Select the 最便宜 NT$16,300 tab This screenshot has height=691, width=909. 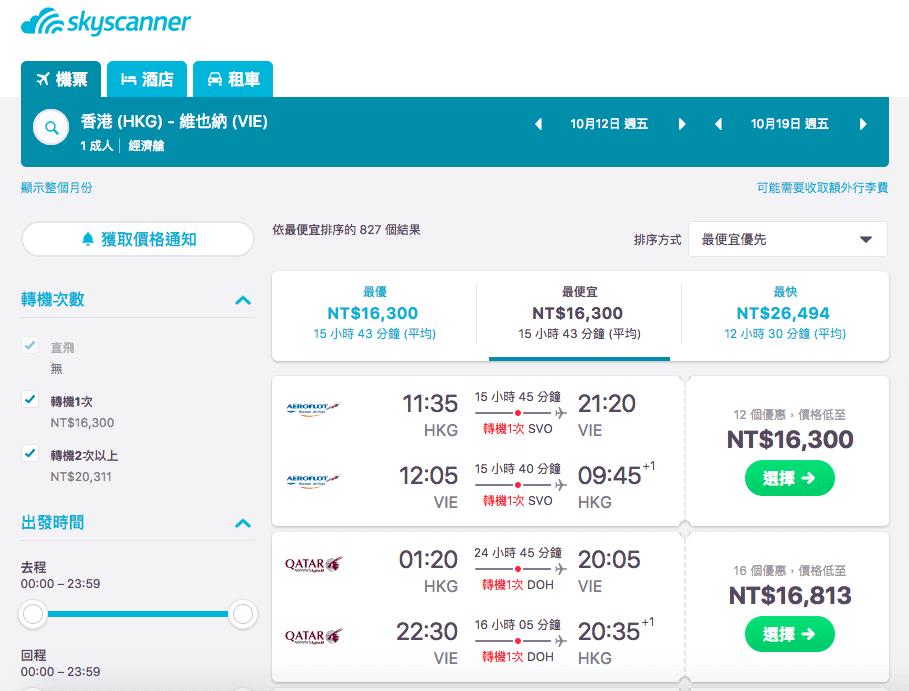[579, 313]
